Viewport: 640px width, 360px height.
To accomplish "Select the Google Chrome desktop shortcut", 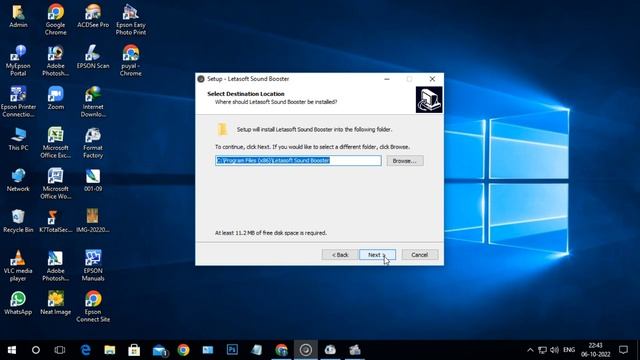I will coord(56,20).
